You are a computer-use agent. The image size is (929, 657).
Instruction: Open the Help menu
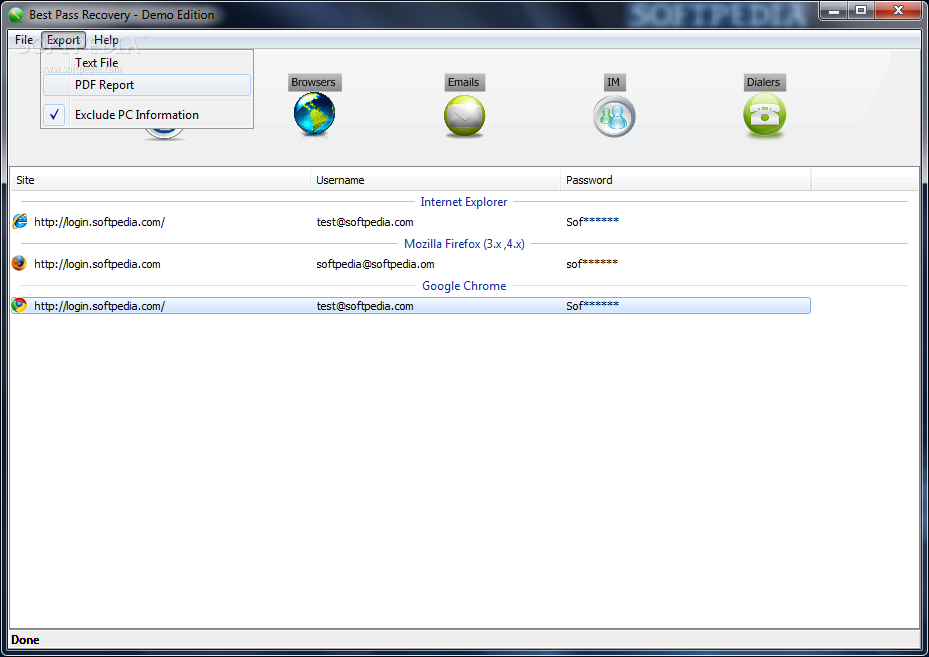[106, 40]
